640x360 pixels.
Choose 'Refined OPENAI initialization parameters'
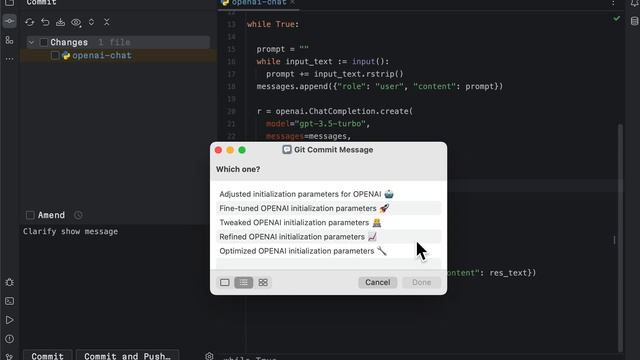(329, 237)
